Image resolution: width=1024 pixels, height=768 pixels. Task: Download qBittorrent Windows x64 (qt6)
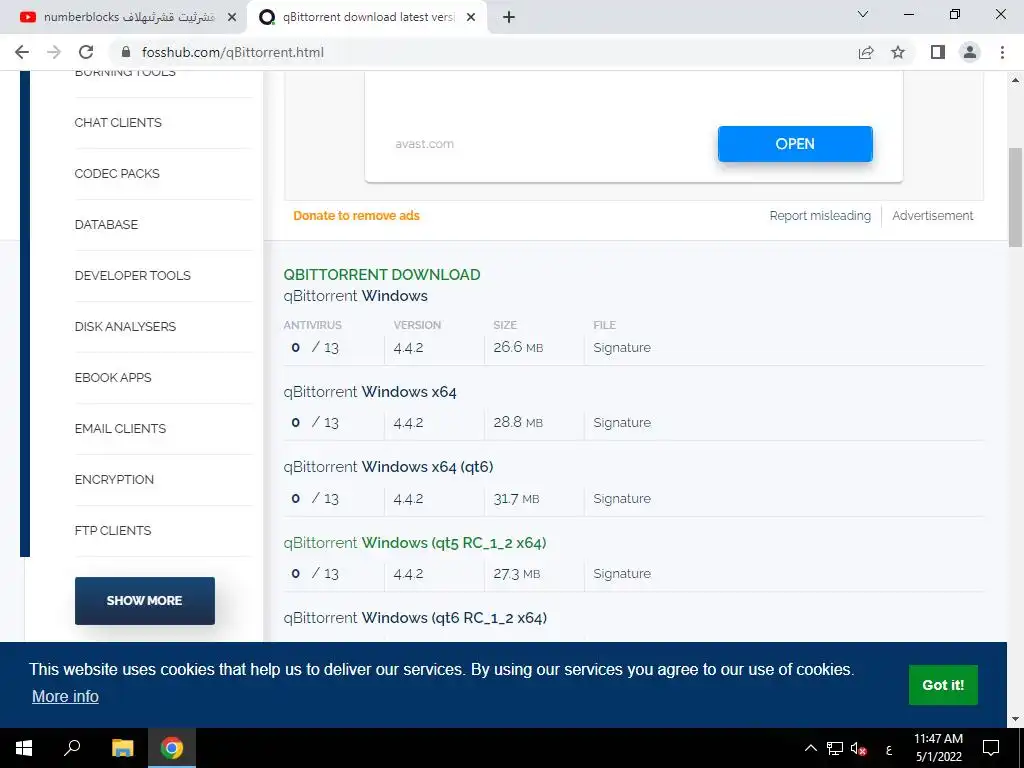click(x=388, y=467)
